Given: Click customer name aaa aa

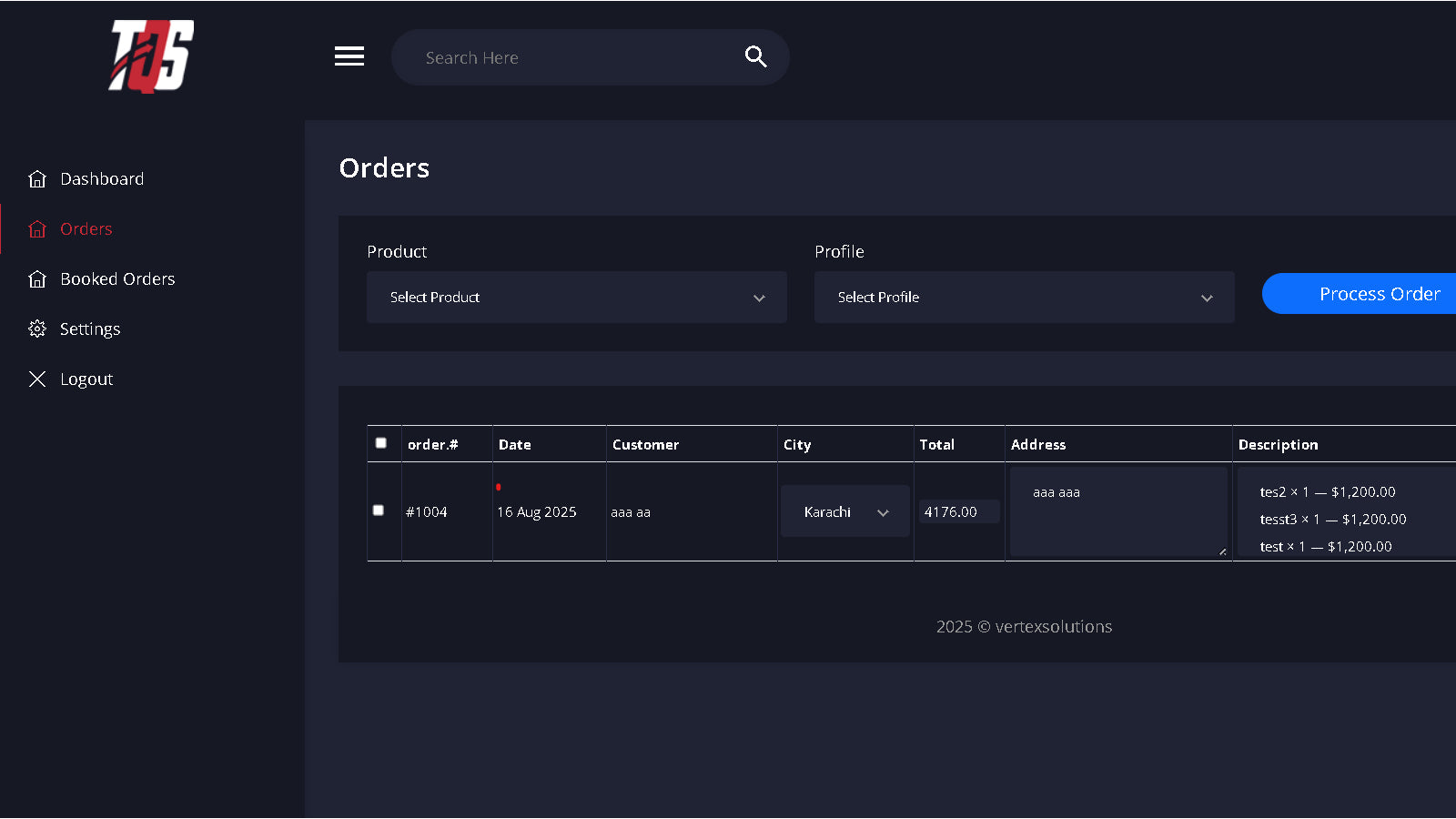Looking at the screenshot, I should (x=631, y=512).
